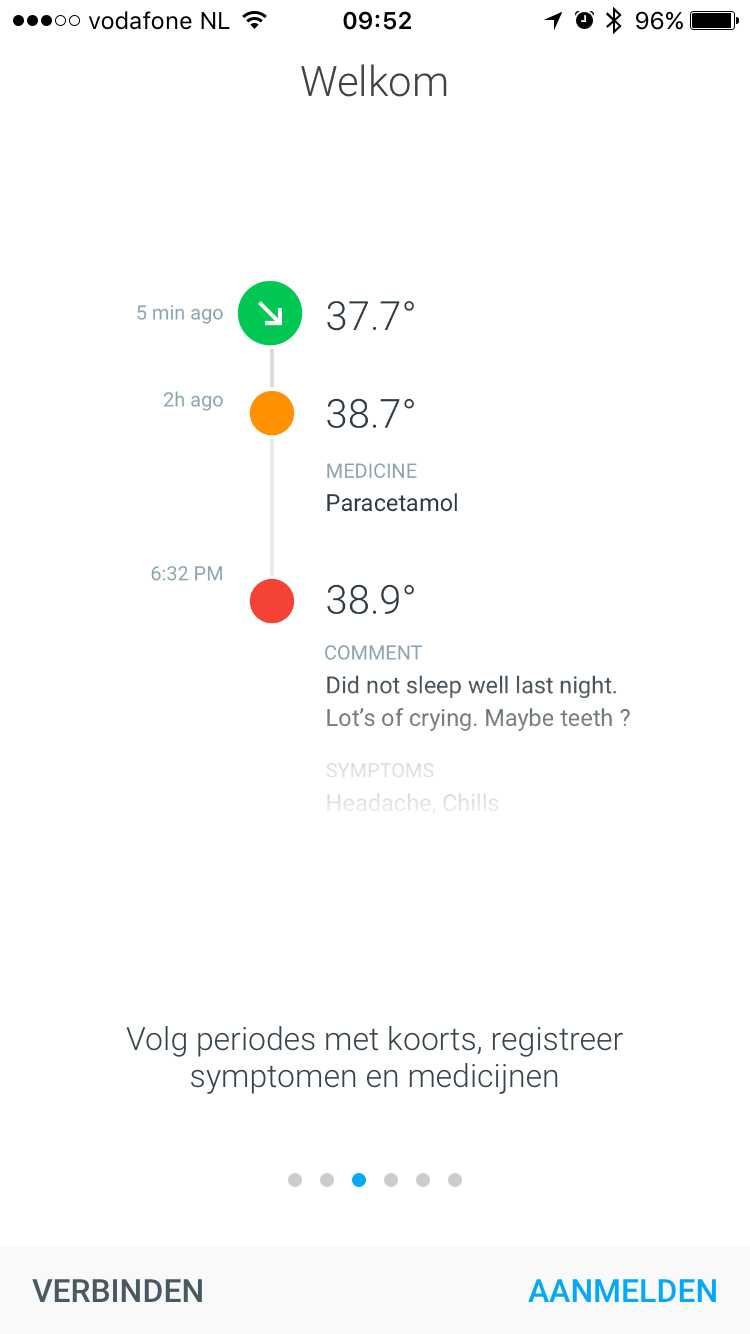The width and height of the screenshot is (750, 1334).
Task: Tap the alarm clock status icon
Action: [585, 21]
